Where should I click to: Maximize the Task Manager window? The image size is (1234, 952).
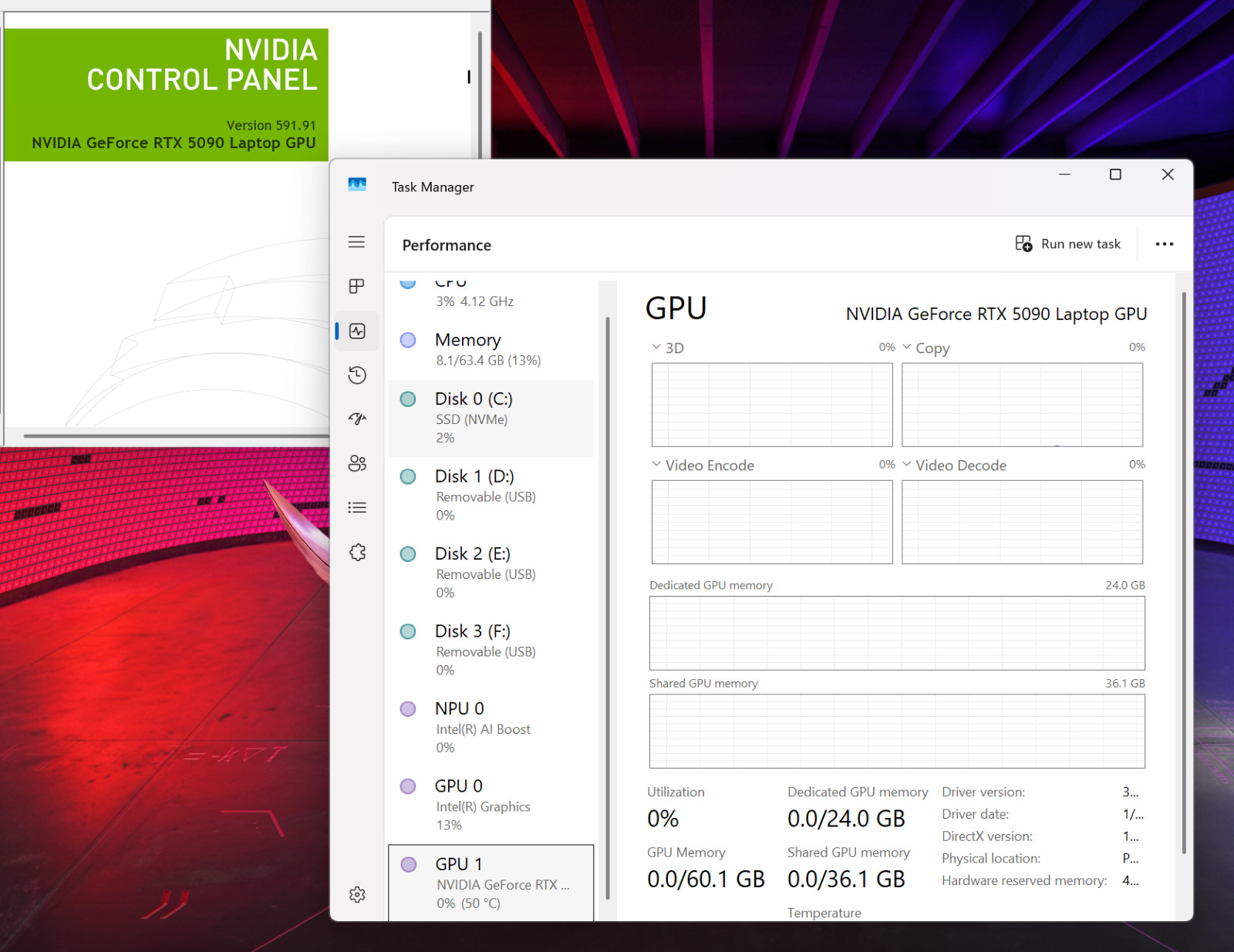coord(1115,175)
